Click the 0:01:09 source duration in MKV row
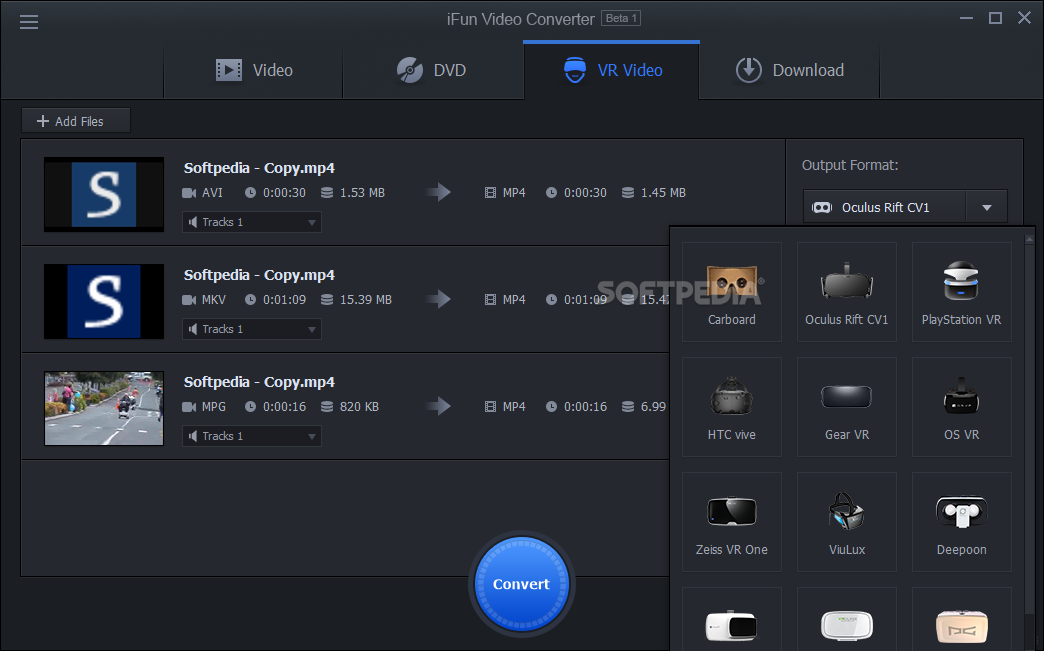Viewport: 1044px width, 651px height. [x=284, y=300]
